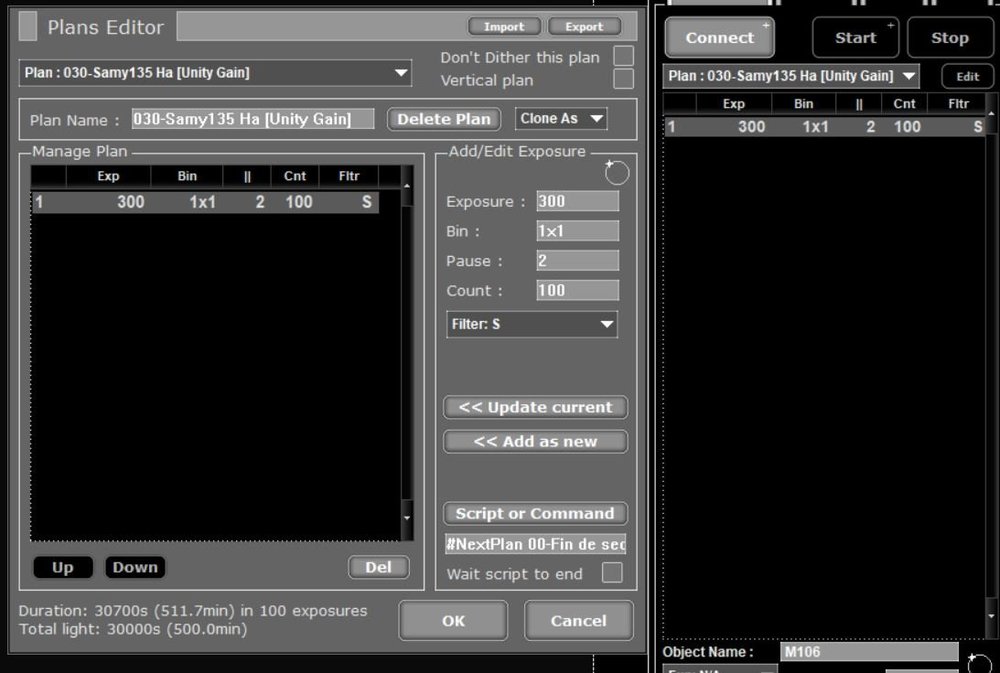Screen dimensions: 1000x673
Task: Click the circular icon in Add/Edit Exposure
Action: click(x=616, y=173)
